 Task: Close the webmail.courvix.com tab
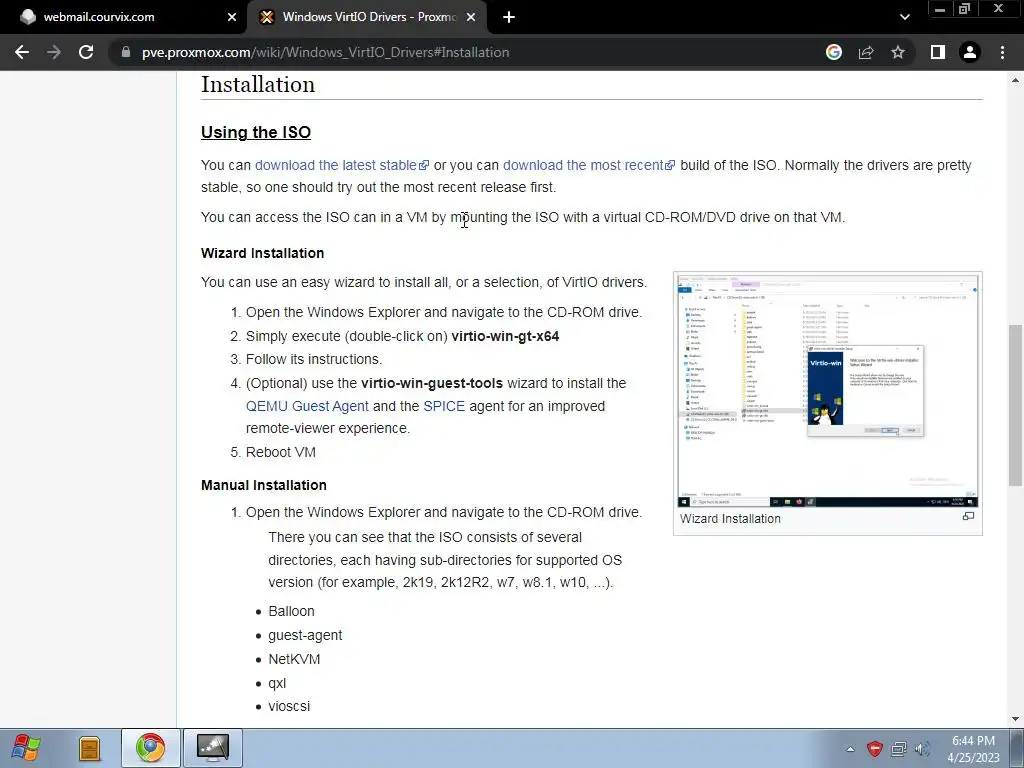tap(232, 18)
